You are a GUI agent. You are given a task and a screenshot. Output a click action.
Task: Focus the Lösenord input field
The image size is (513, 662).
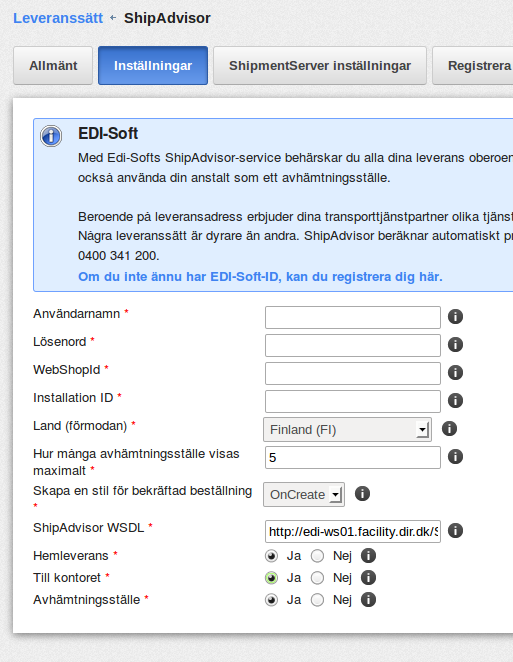[x=353, y=345]
